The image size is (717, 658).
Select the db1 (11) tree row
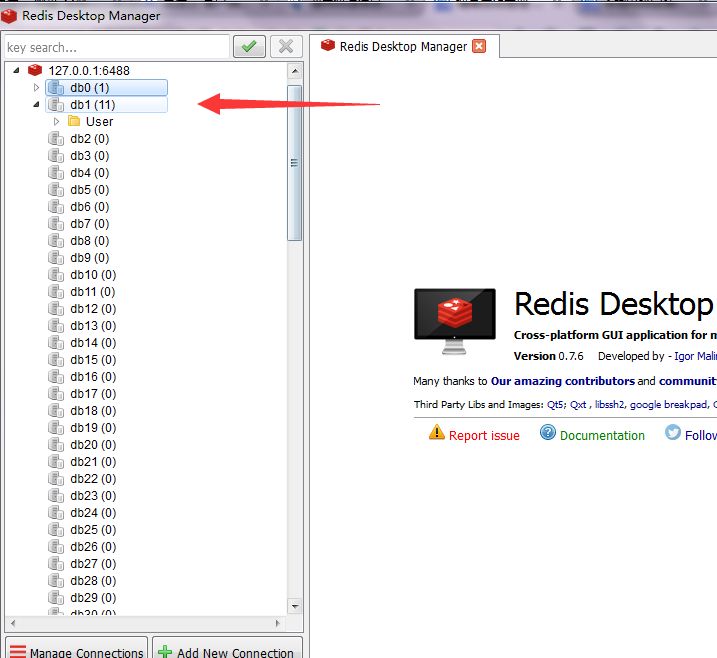click(x=107, y=105)
